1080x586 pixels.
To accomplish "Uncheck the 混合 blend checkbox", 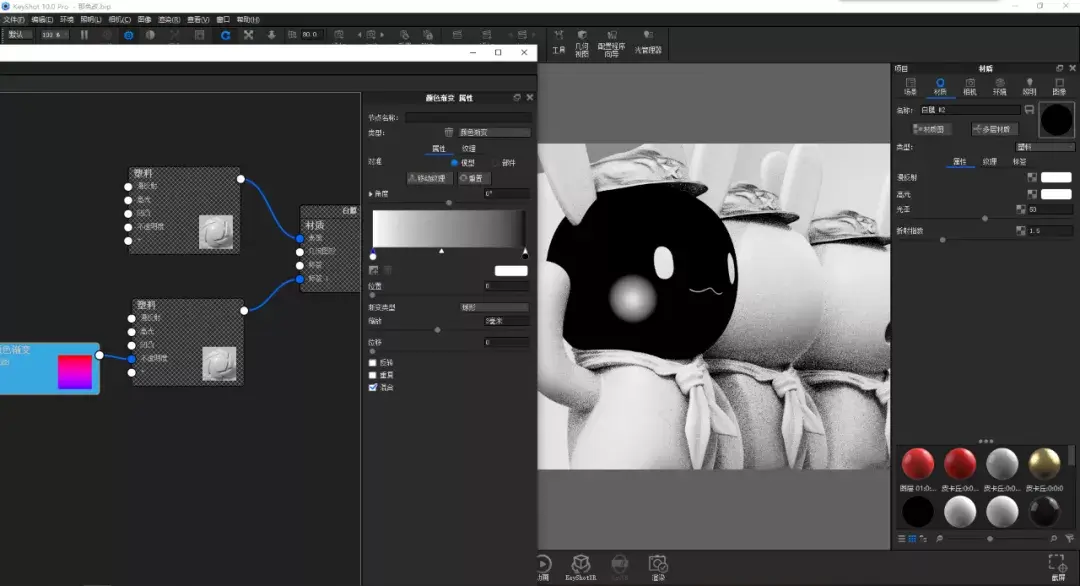I will coord(373,388).
